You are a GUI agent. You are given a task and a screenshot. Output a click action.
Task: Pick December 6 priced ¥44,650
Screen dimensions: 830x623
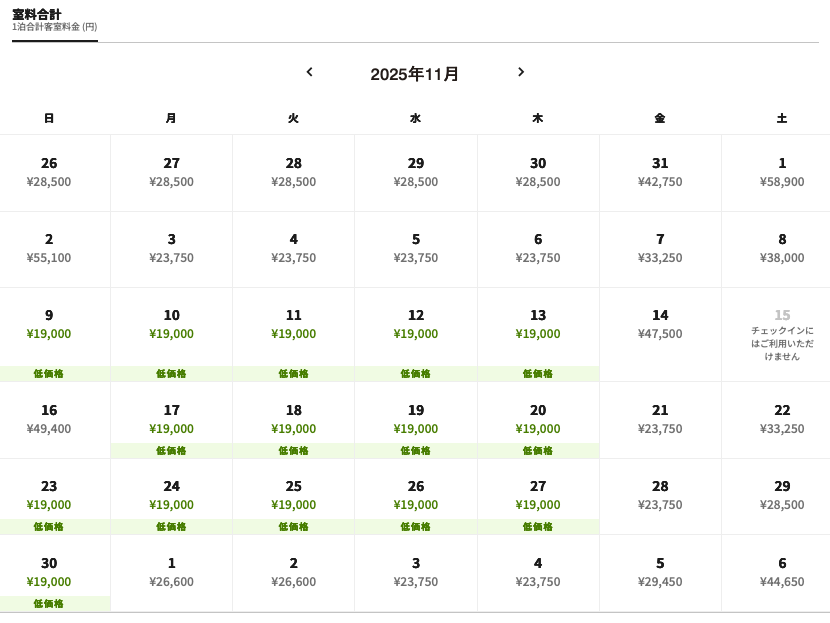[781, 572]
